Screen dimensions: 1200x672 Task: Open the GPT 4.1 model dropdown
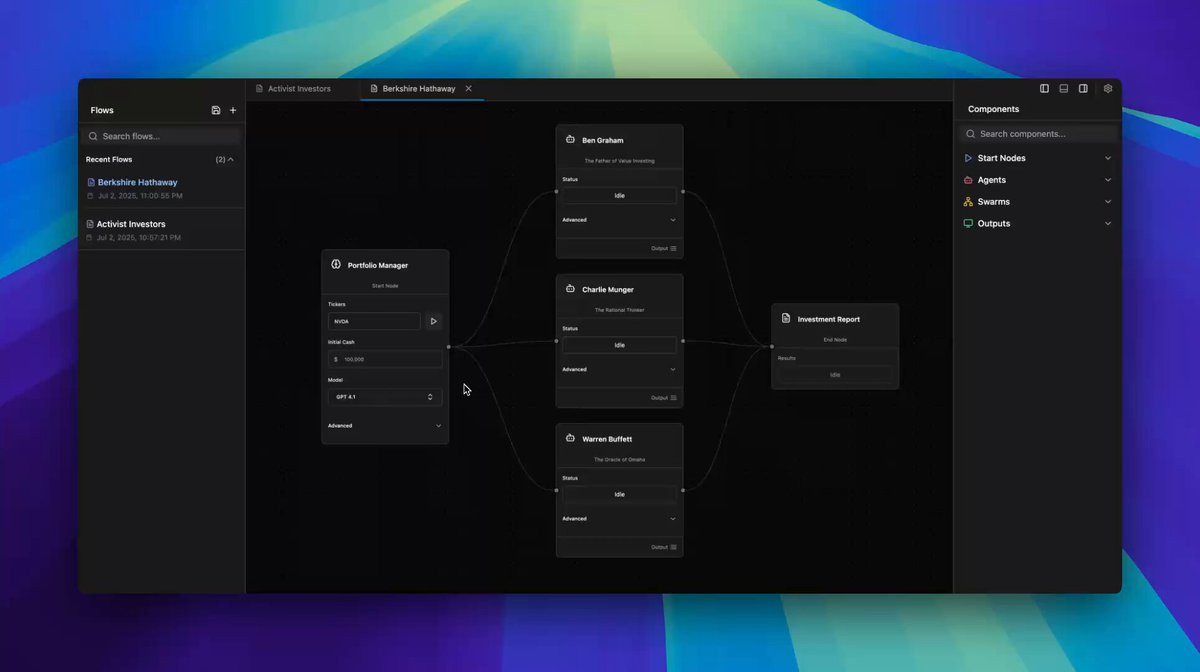pos(385,397)
